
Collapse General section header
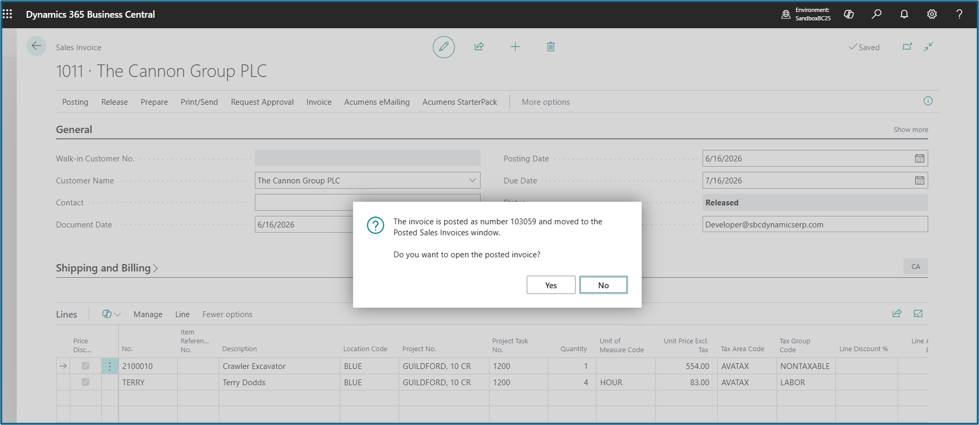point(74,130)
